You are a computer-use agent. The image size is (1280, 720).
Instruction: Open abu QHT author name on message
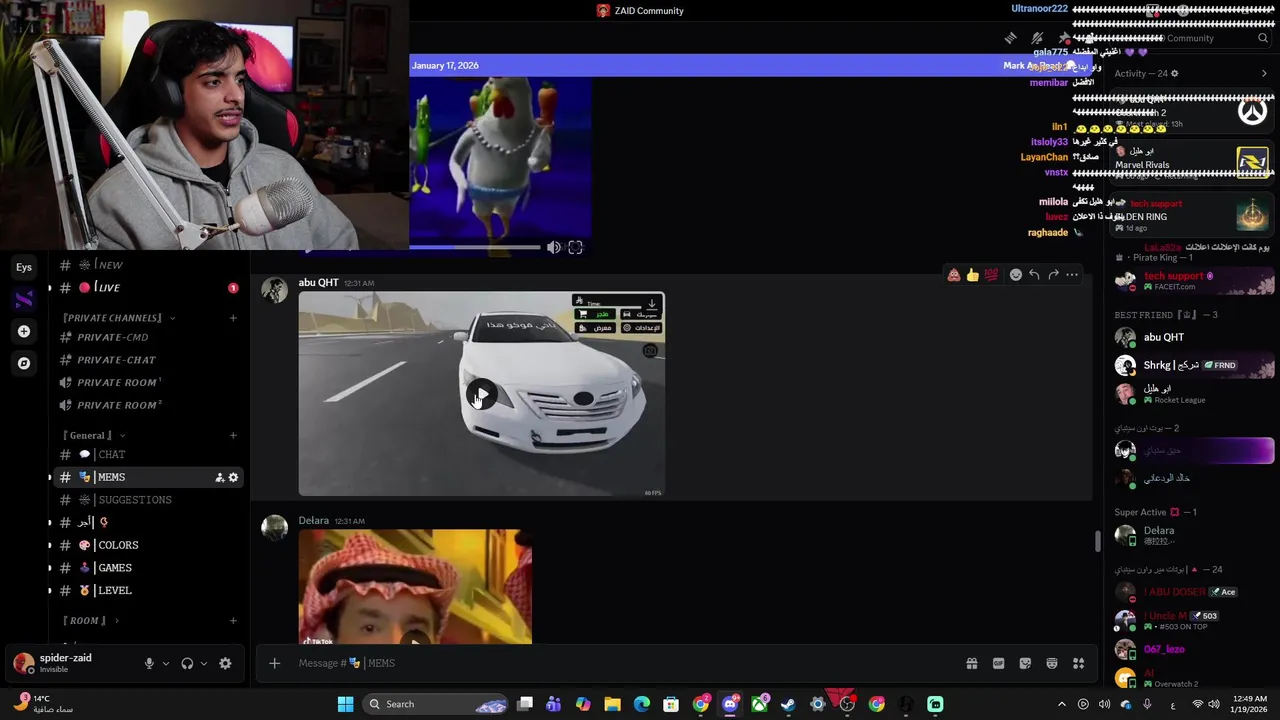click(318, 283)
